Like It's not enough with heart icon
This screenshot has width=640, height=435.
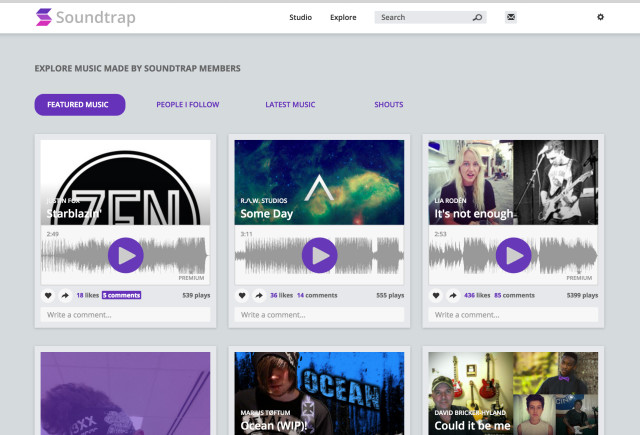(x=436, y=296)
